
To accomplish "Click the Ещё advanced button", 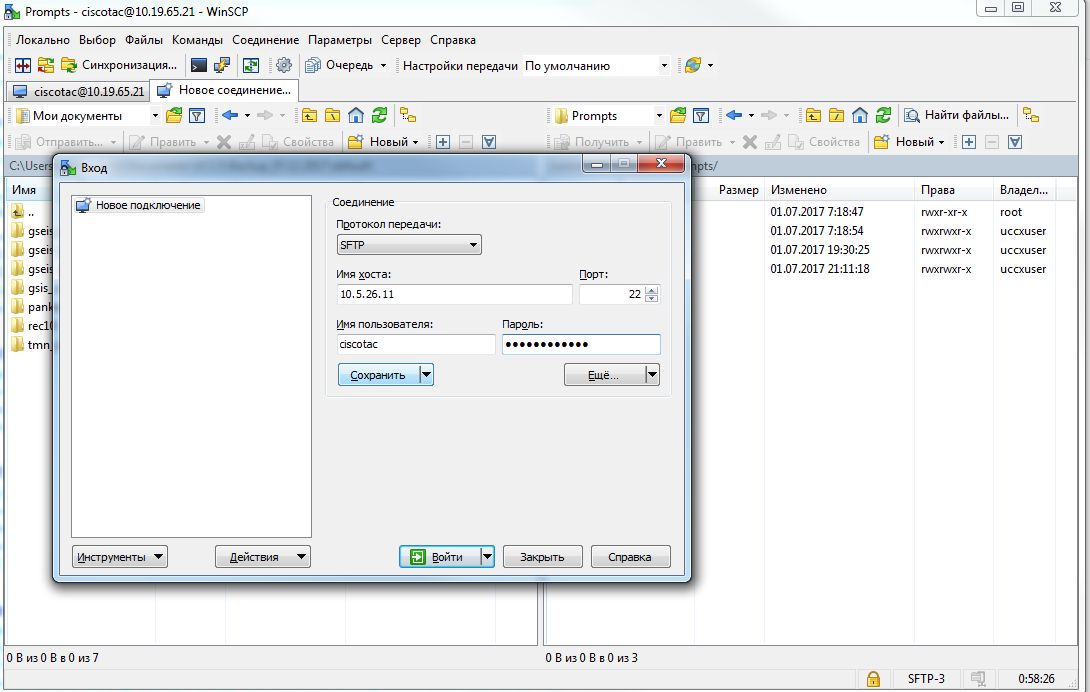I will coord(603,375).
